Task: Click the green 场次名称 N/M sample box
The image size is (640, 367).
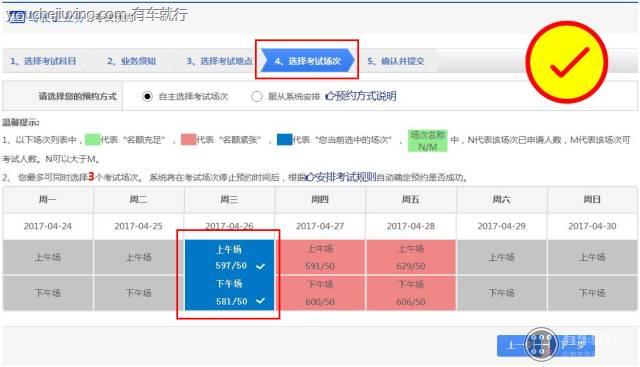Action: [x=427, y=141]
